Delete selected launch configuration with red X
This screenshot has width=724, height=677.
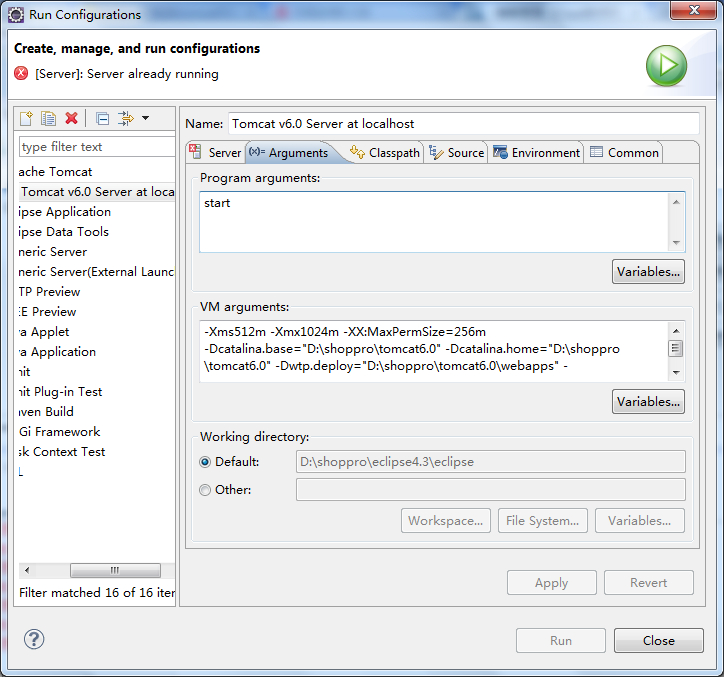point(72,119)
